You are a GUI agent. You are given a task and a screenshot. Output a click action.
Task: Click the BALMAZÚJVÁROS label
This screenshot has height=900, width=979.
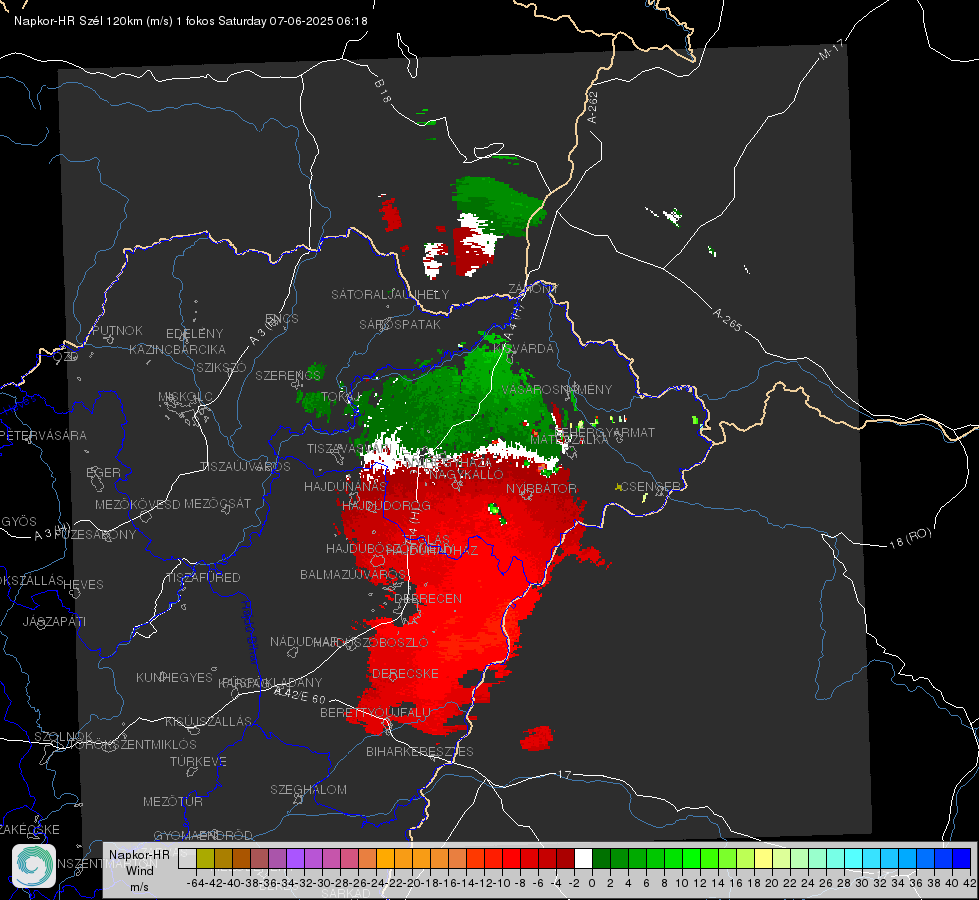pyautogui.click(x=353, y=574)
